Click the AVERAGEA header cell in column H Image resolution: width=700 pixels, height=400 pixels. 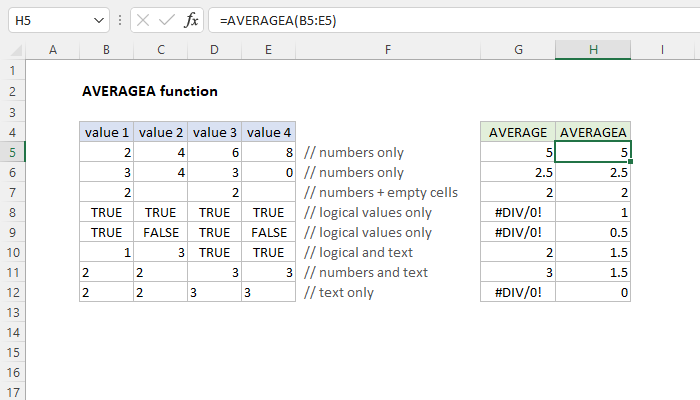[593, 132]
